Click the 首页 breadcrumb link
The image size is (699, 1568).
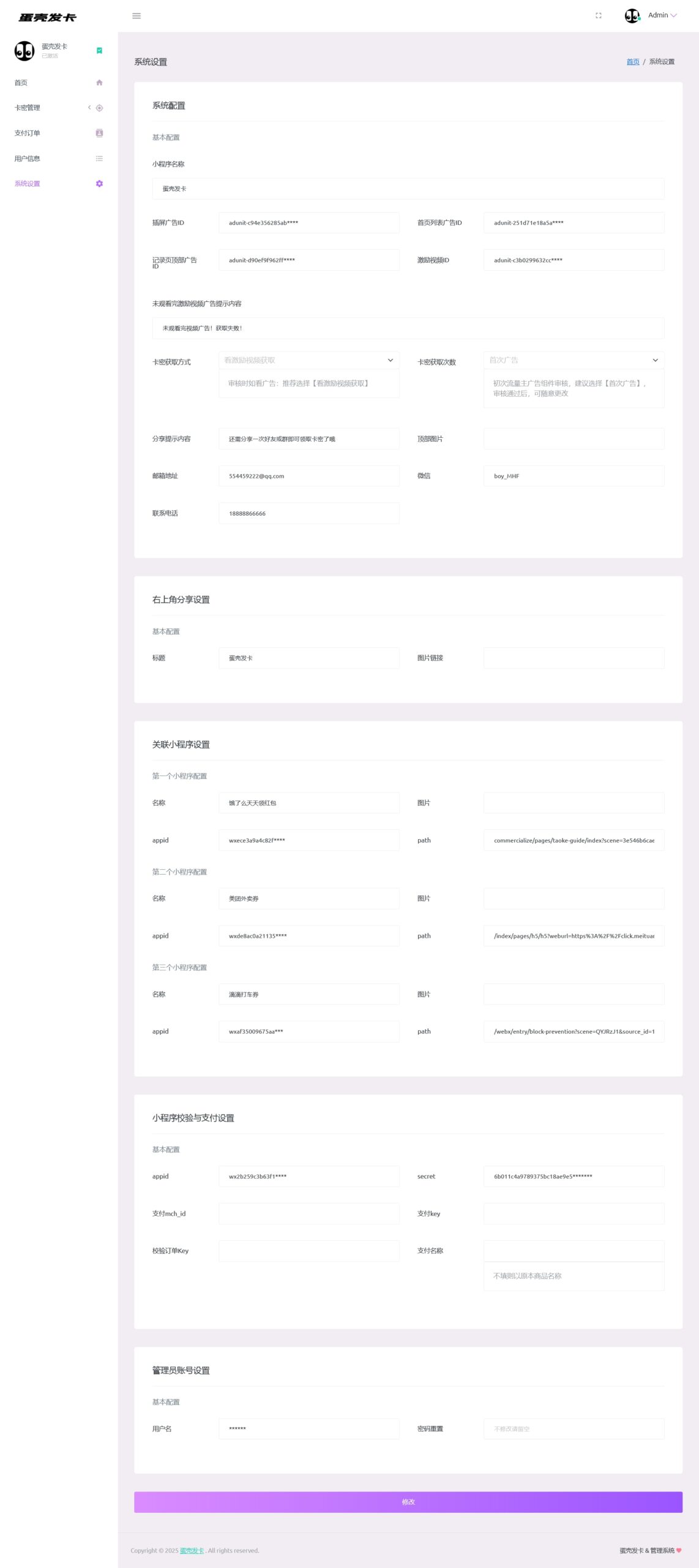pos(632,62)
